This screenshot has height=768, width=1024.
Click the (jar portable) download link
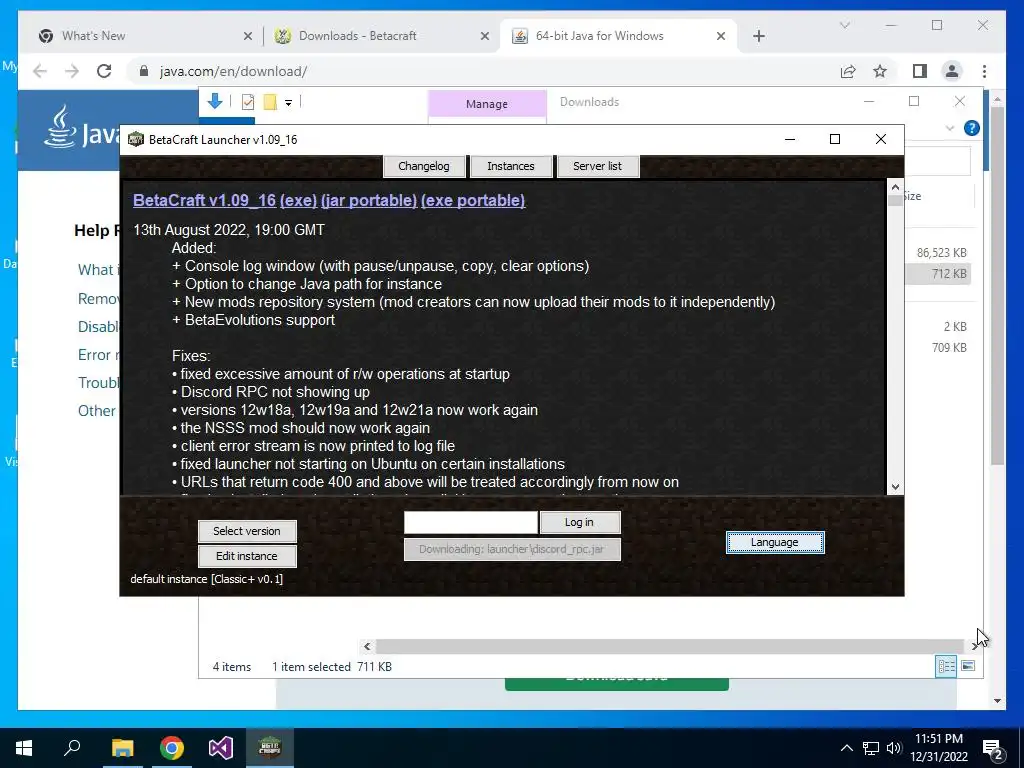coord(369,200)
